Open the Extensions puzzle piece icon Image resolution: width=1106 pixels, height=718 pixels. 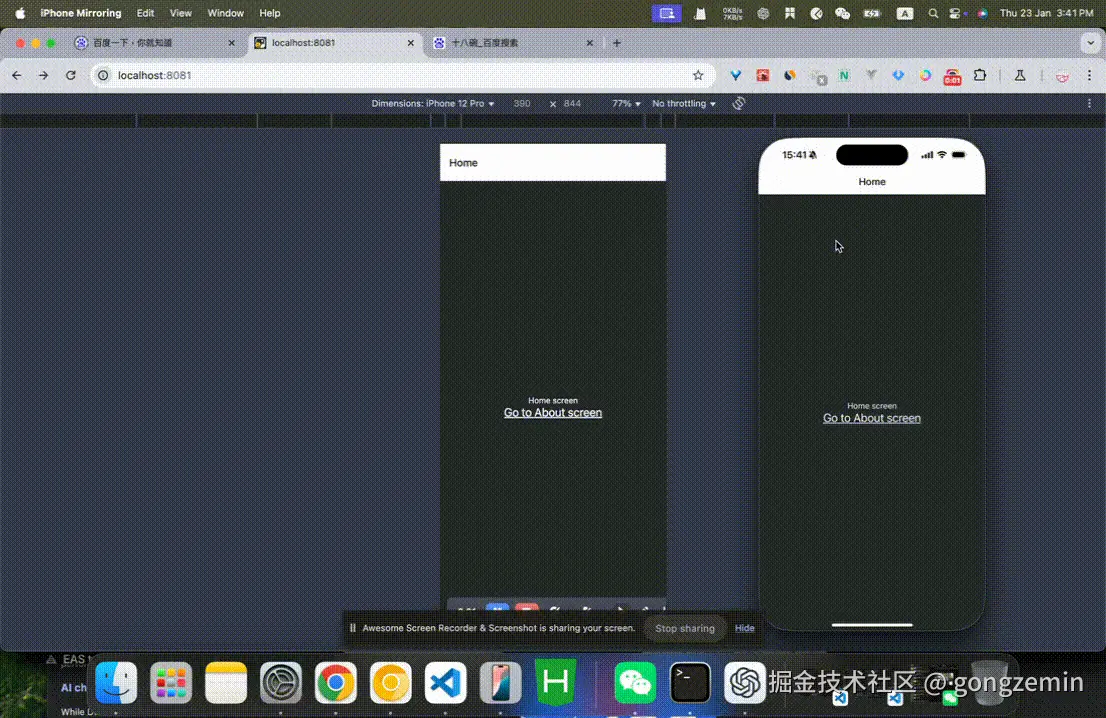[980, 75]
